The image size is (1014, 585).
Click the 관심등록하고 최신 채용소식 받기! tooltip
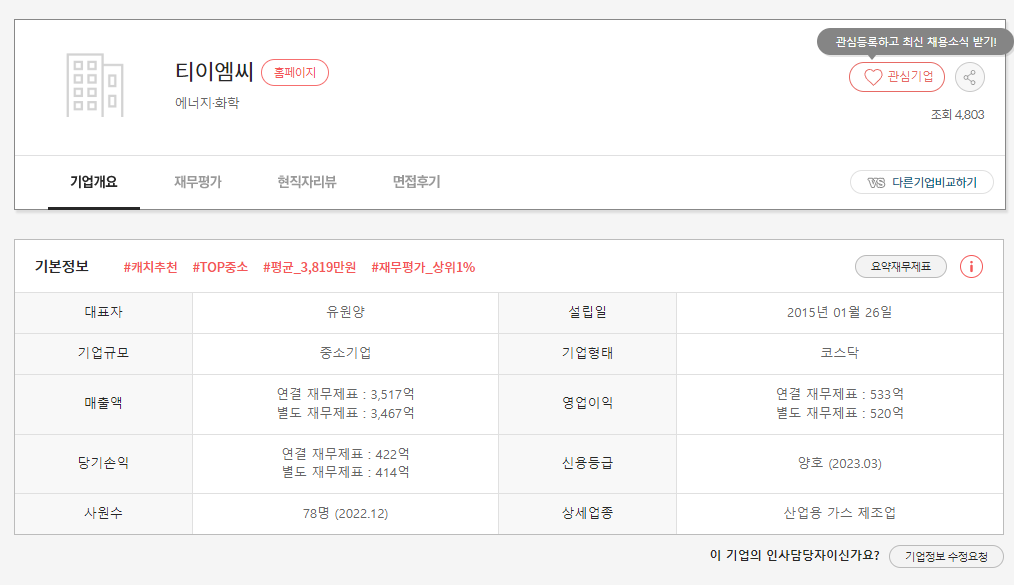click(915, 42)
